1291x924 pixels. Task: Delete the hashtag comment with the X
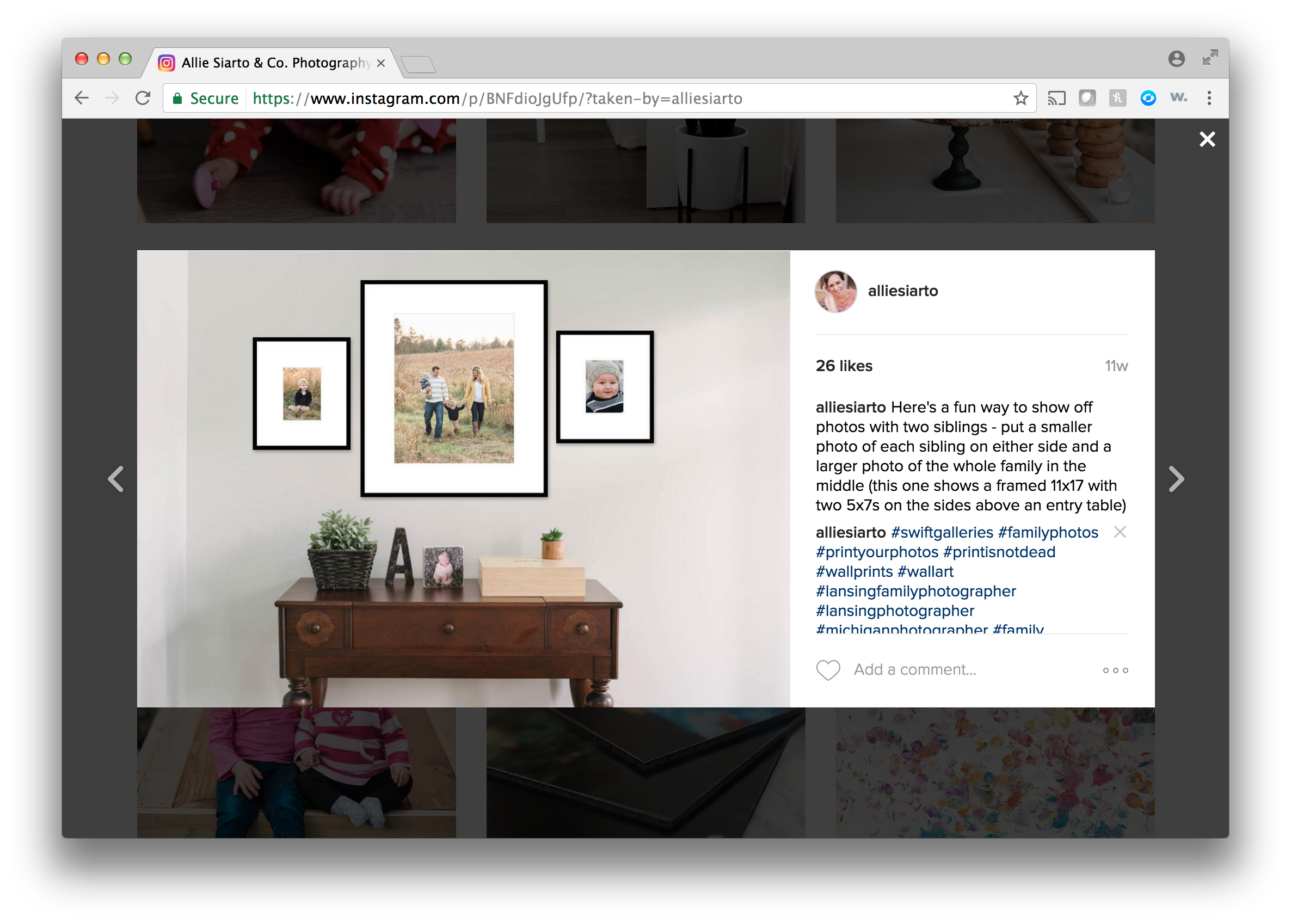[1119, 532]
